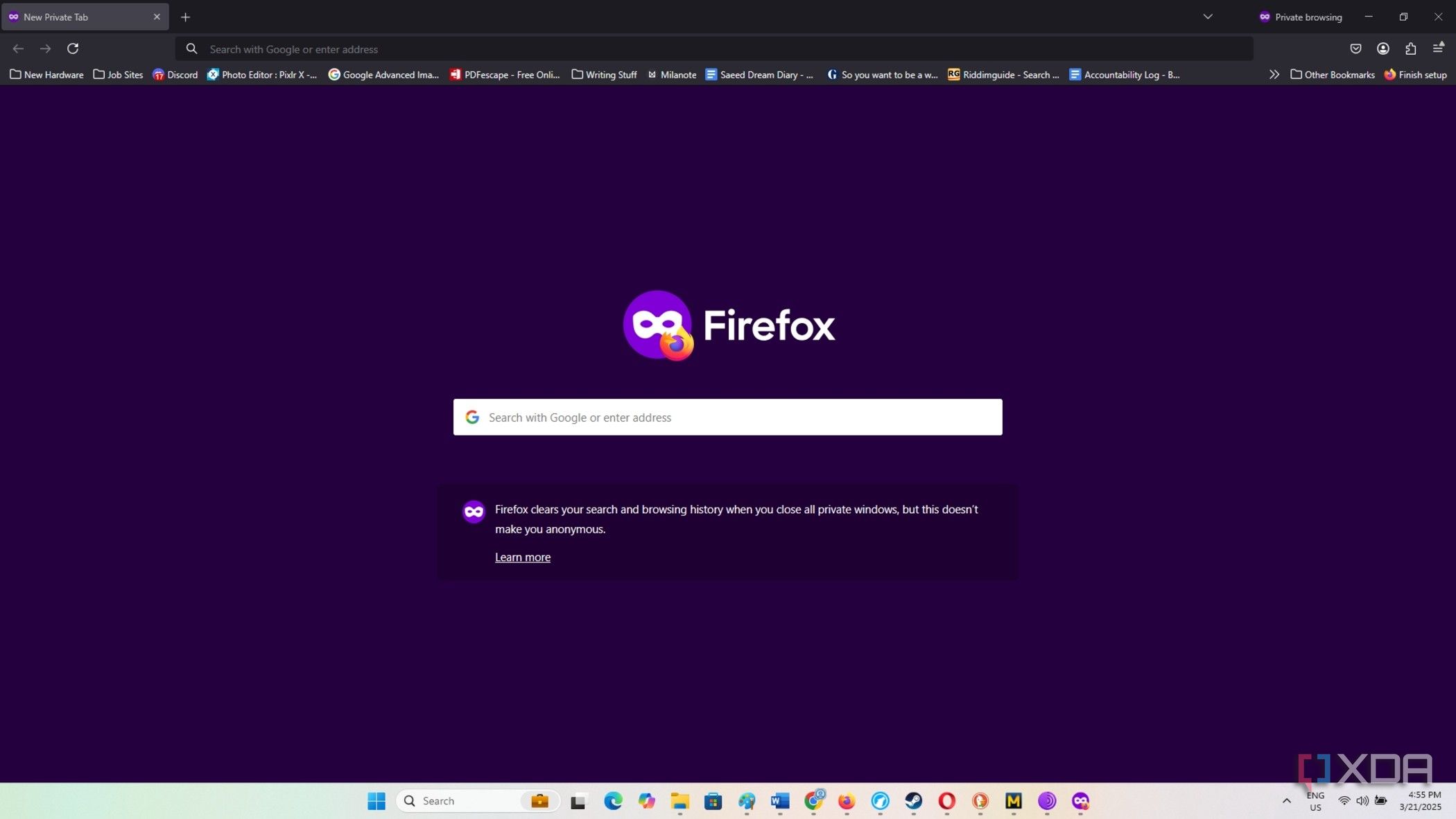Show more bookmarks via the double chevron
The width and height of the screenshot is (1456, 819).
click(x=1274, y=74)
